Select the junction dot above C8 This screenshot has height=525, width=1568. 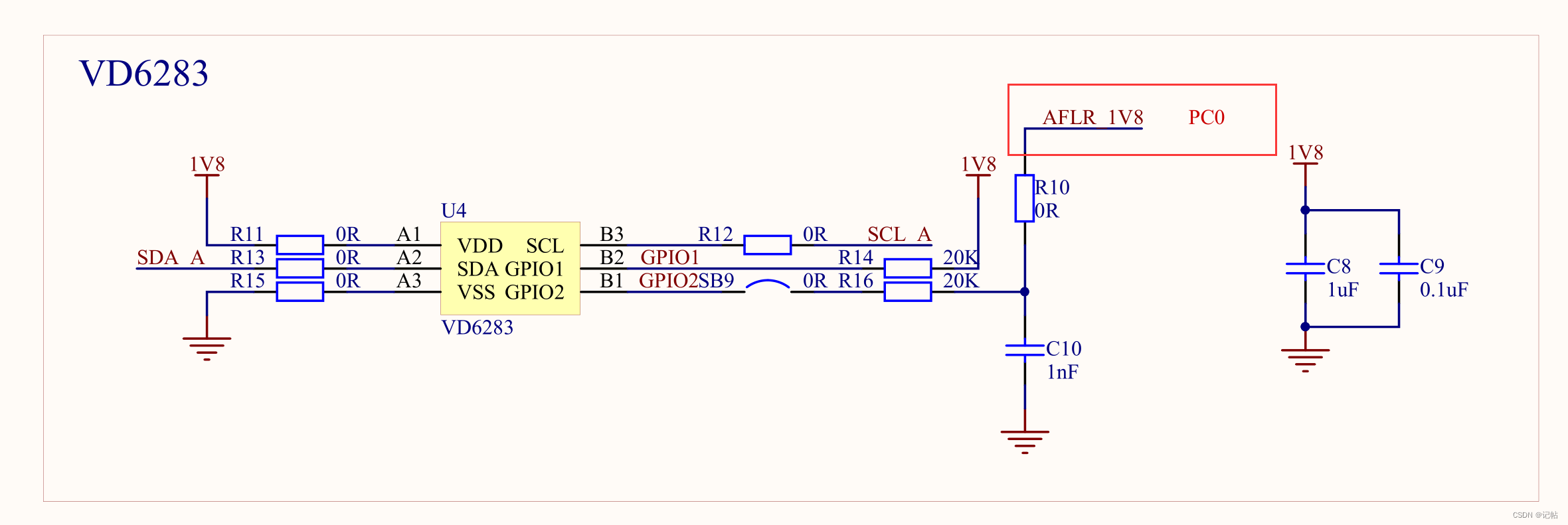pos(1305,210)
